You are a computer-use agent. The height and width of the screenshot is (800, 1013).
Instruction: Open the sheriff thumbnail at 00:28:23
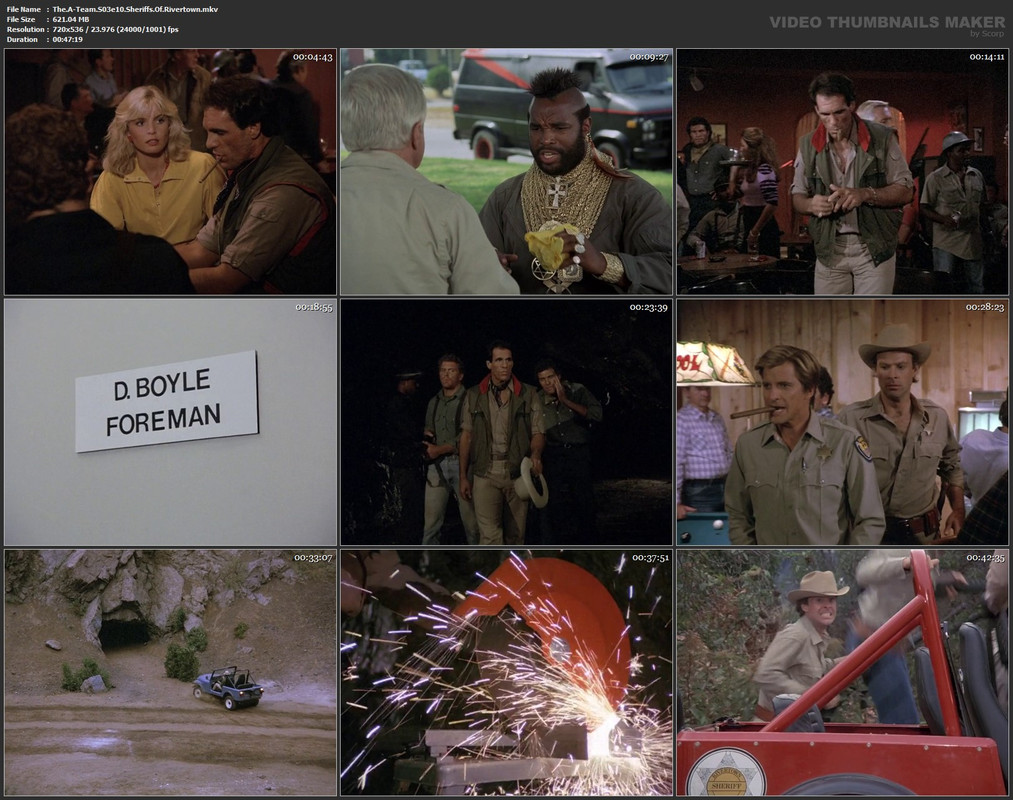842,422
